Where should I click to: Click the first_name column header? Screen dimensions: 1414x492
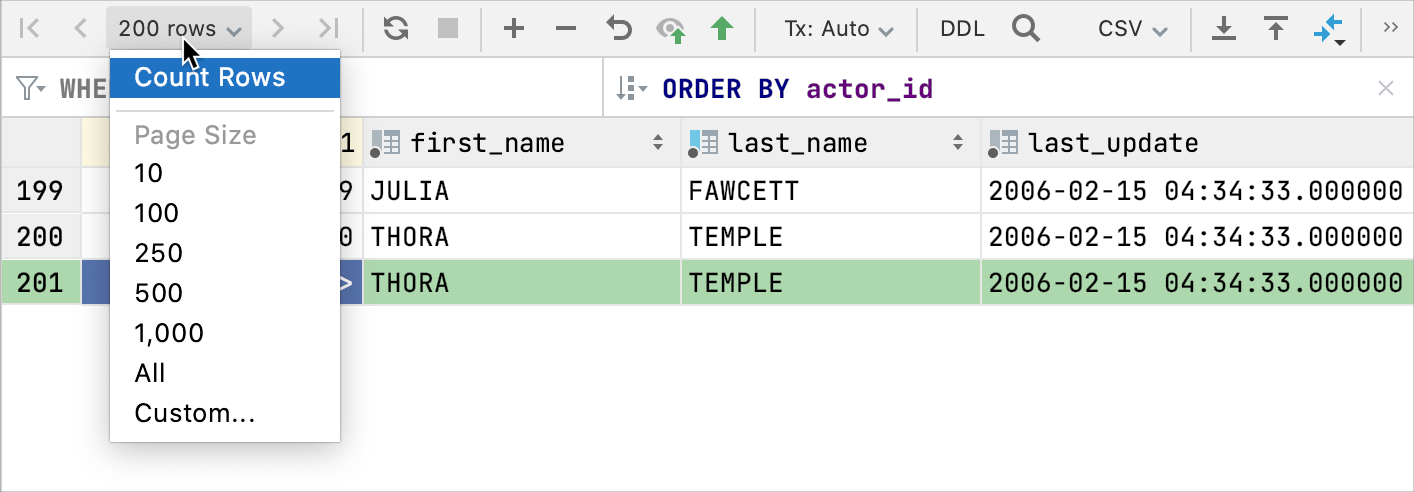pyautogui.click(x=522, y=143)
